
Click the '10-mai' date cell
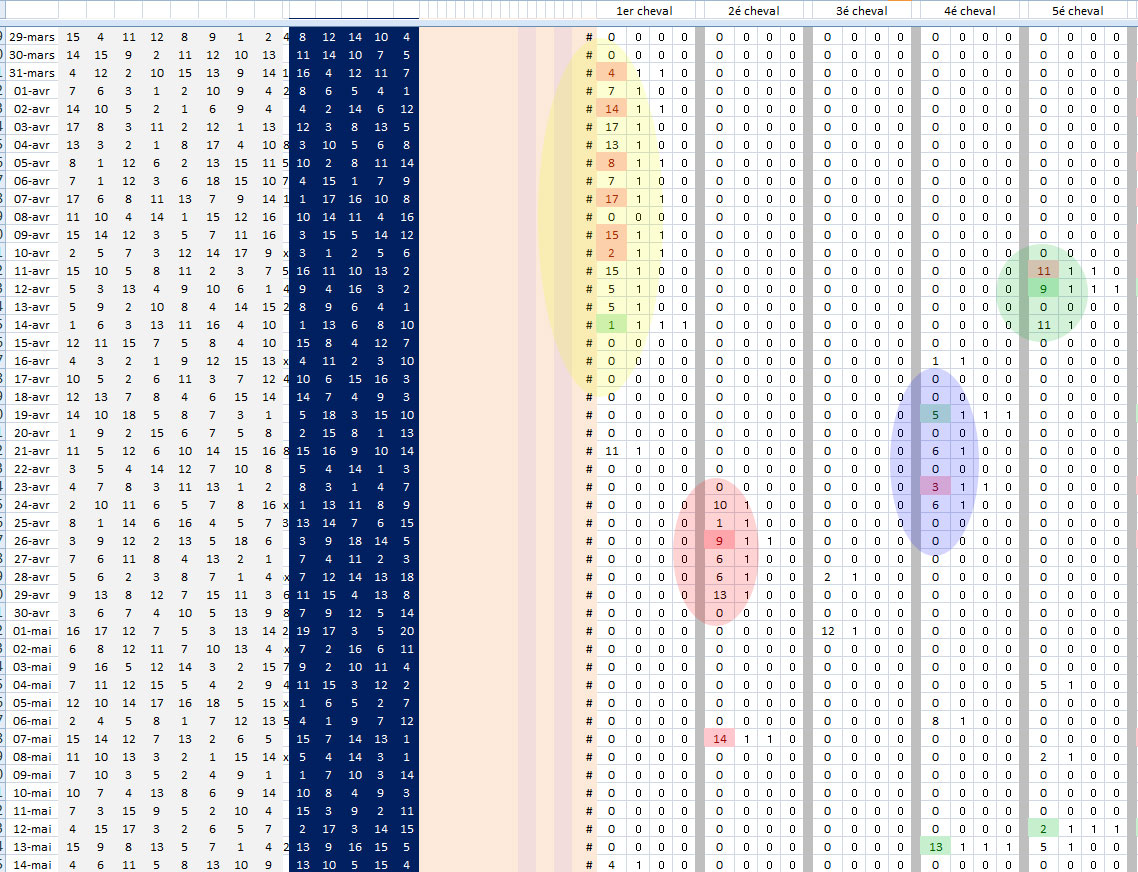[x=32, y=794]
